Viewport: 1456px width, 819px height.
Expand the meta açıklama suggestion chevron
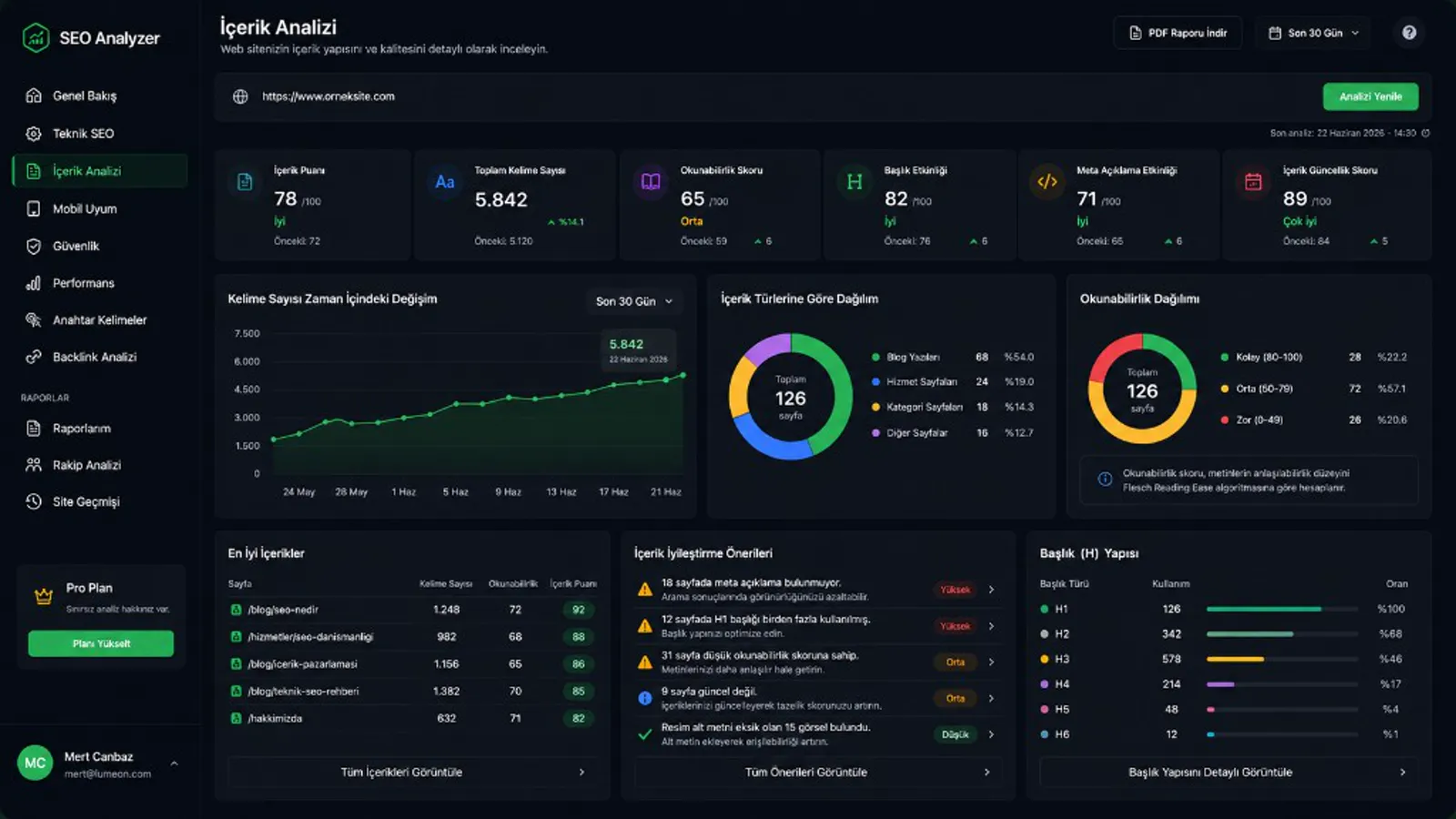click(991, 590)
